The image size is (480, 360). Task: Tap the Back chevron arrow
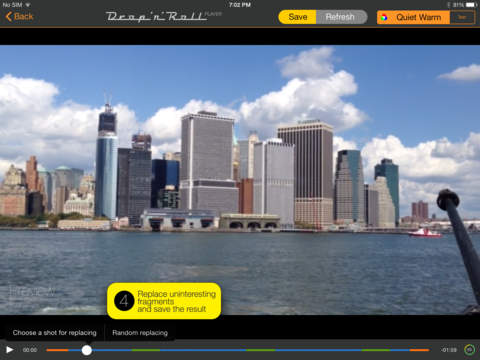coord(9,17)
